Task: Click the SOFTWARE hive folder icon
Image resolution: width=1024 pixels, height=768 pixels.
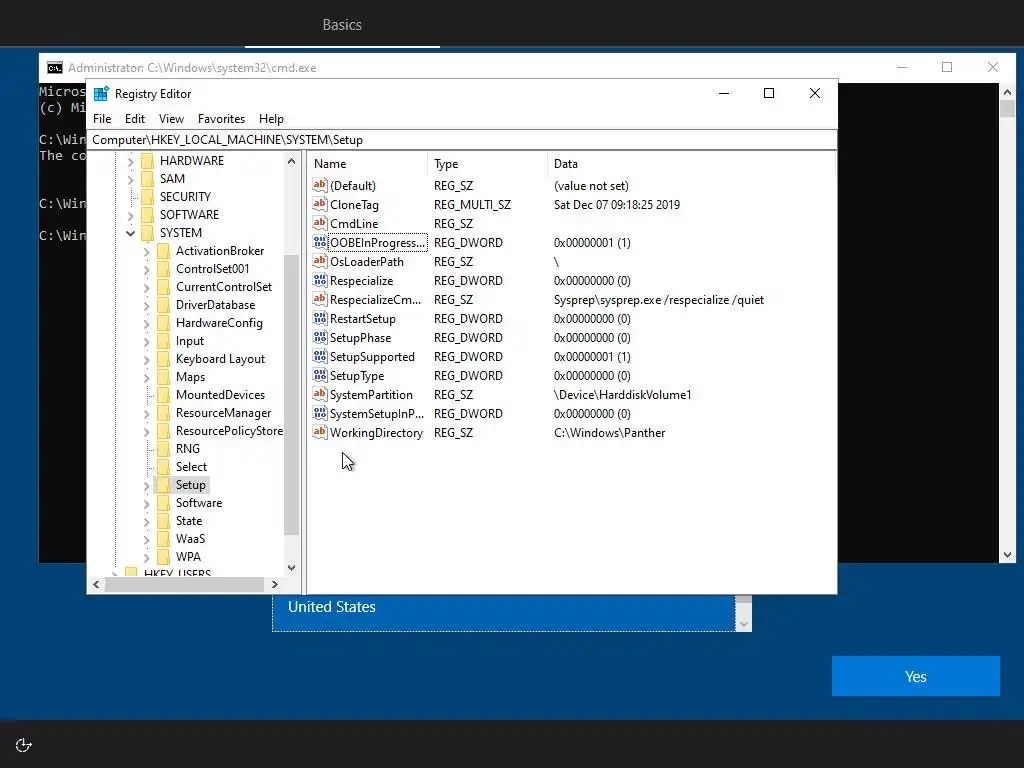Action: point(148,215)
